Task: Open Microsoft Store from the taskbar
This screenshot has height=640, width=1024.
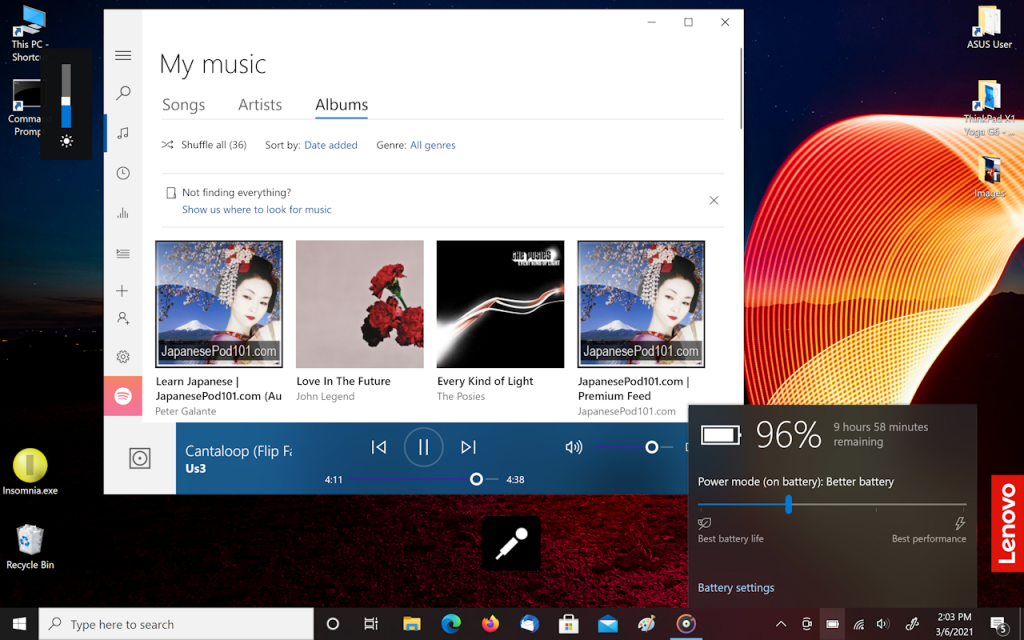Action: 568,624
